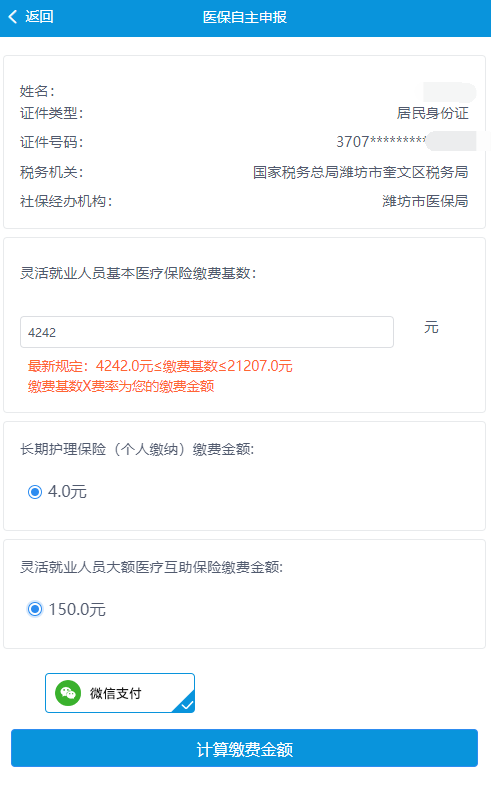Image resolution: width=491 pixels, height=797 pixels.
Task: Focus the 缴费基数 input field showing 4242
Action: [207, 332]
